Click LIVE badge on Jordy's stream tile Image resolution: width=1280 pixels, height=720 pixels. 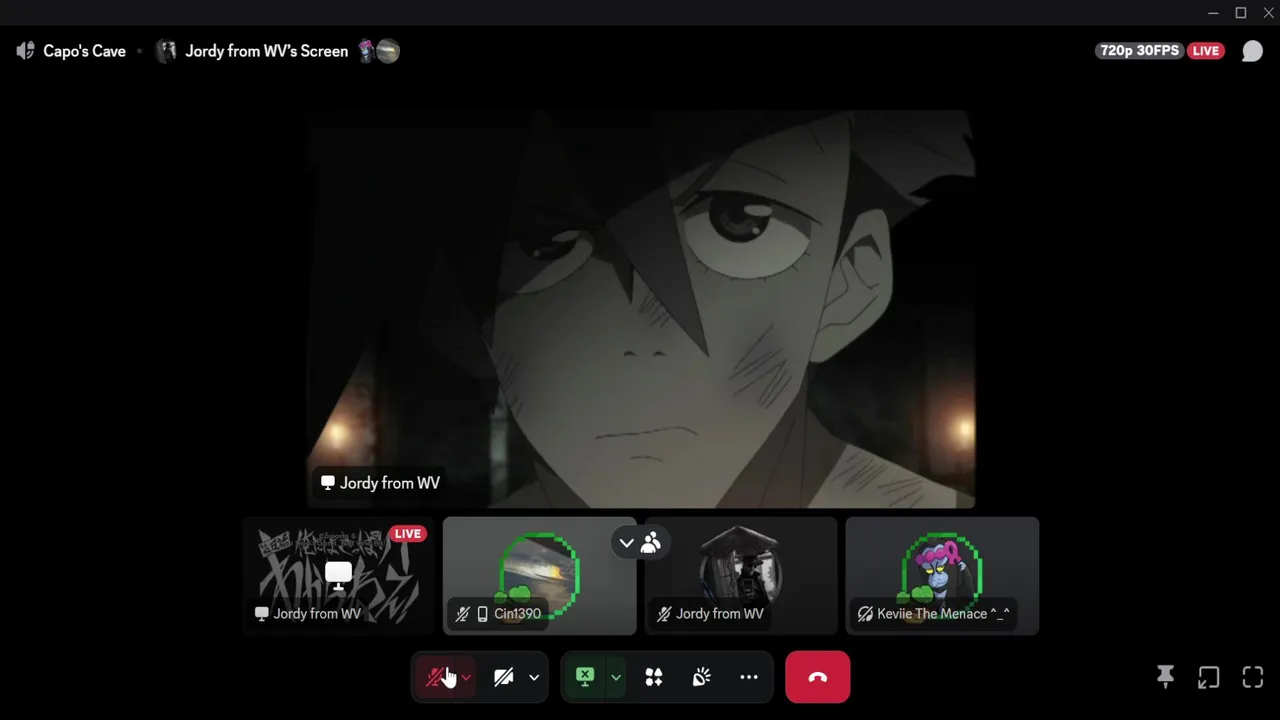(x=408, y=534)
